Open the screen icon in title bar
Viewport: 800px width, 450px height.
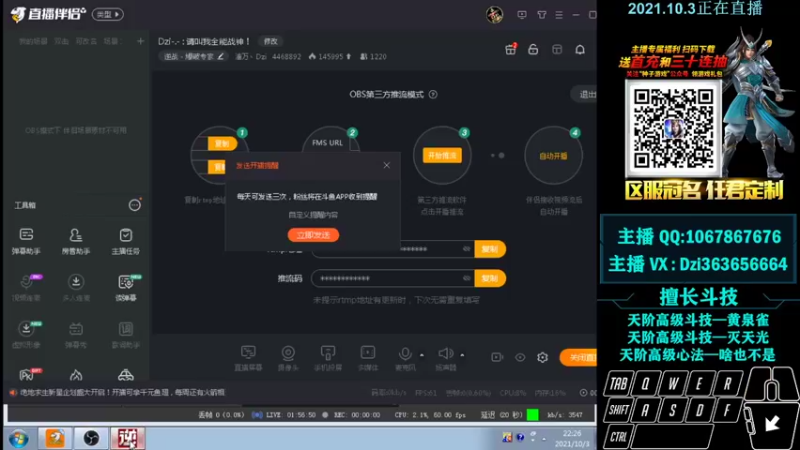[521, 15]
